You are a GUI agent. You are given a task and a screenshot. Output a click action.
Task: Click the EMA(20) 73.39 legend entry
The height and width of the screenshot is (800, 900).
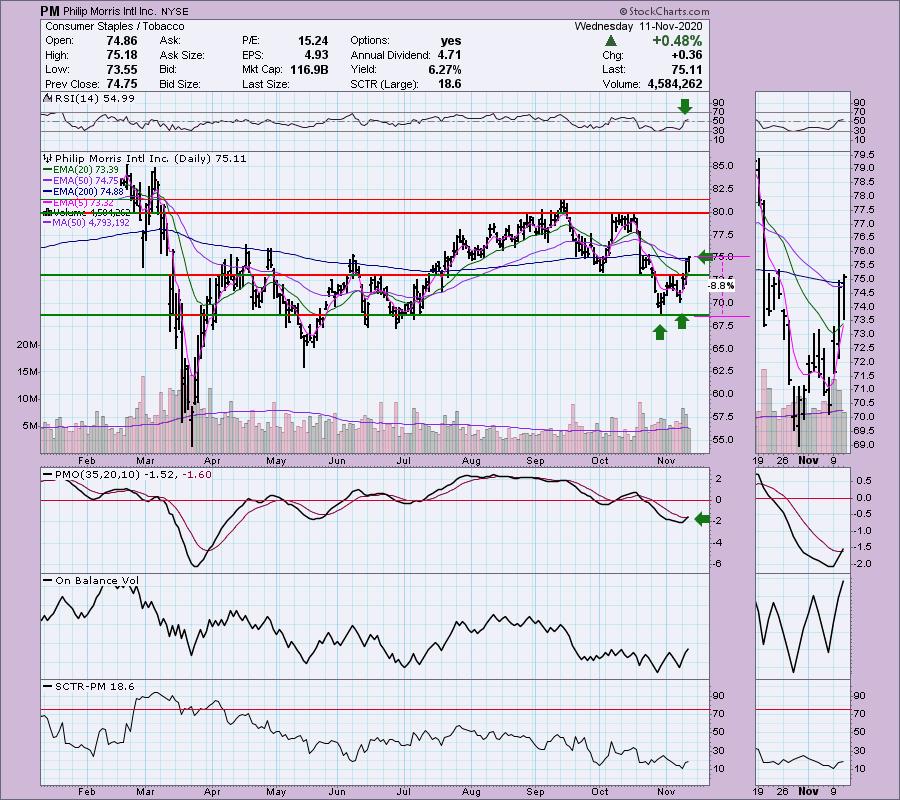[82, 169]
